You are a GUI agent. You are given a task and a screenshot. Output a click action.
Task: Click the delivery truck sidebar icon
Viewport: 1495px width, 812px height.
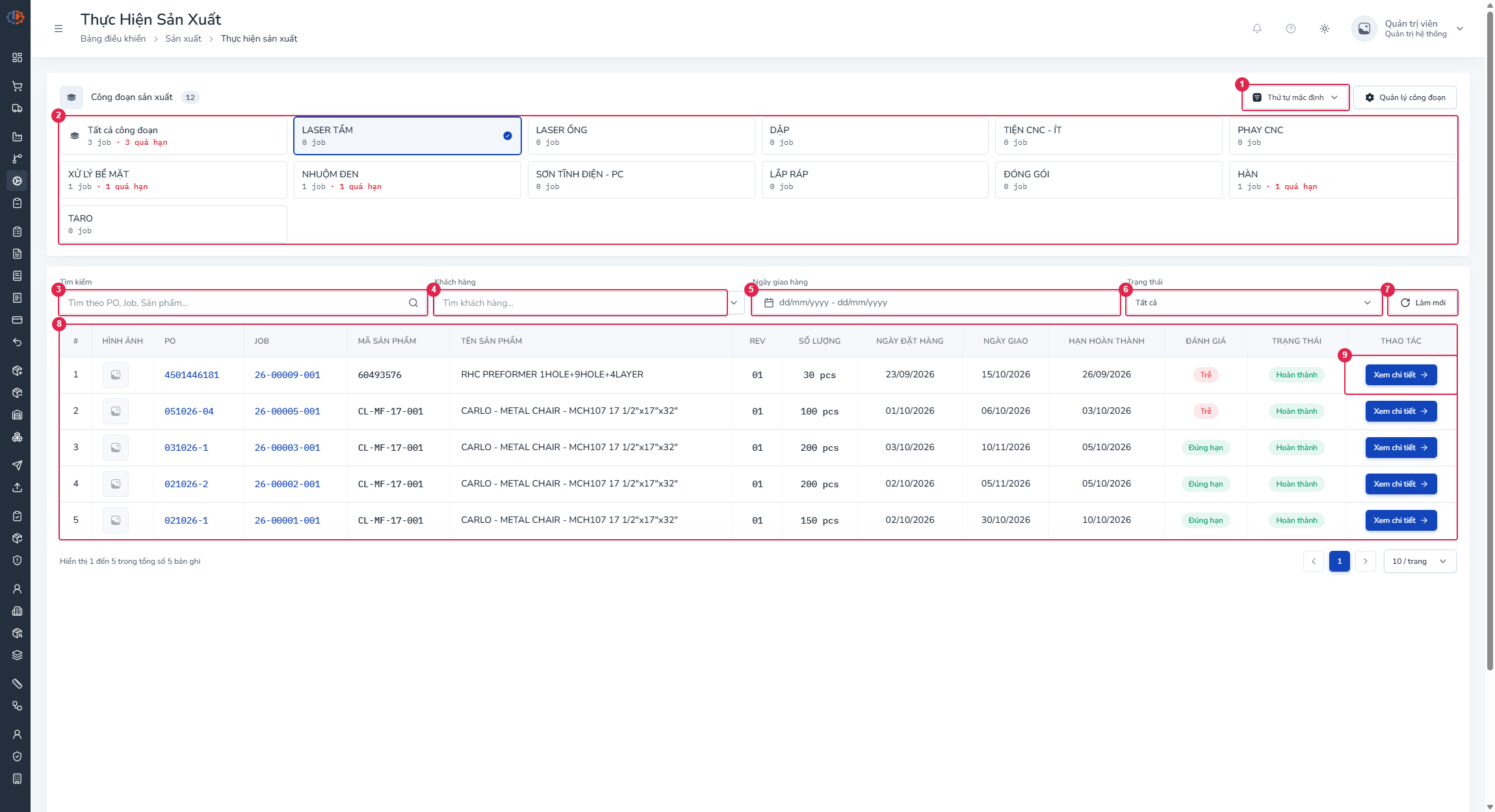pos(17,108)
